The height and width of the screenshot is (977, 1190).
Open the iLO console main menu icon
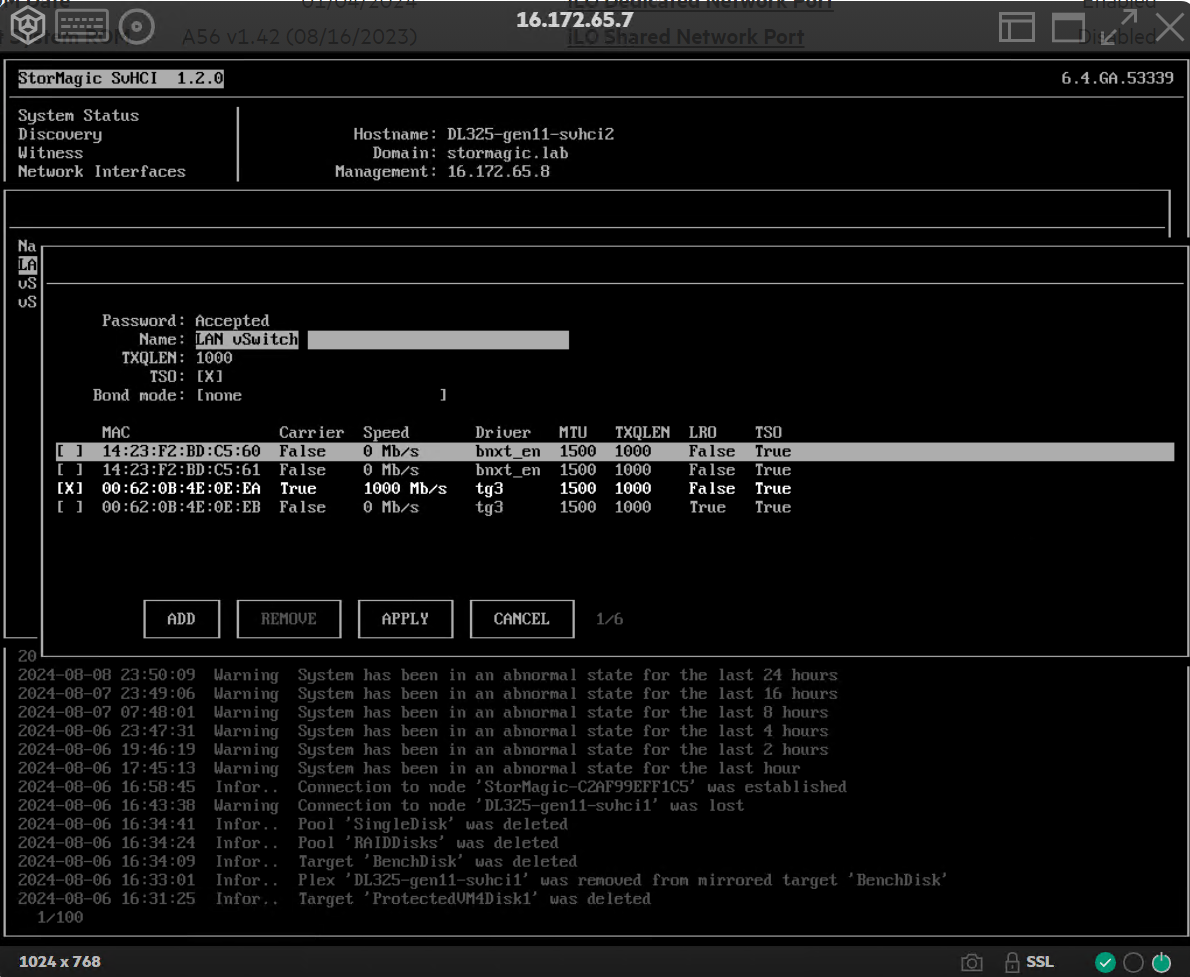27,27
